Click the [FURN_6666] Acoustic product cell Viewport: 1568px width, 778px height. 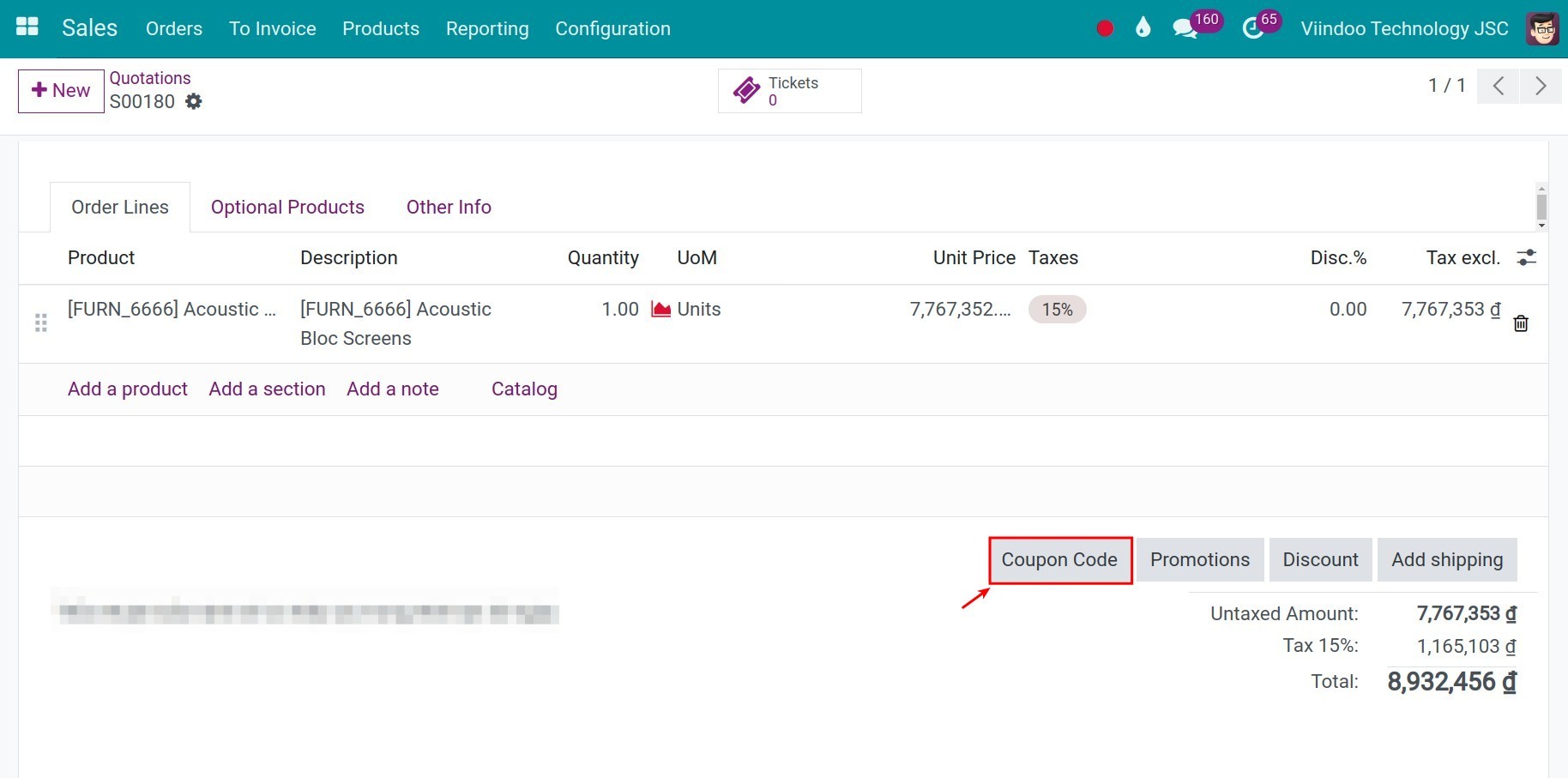[x=172, y=309]
